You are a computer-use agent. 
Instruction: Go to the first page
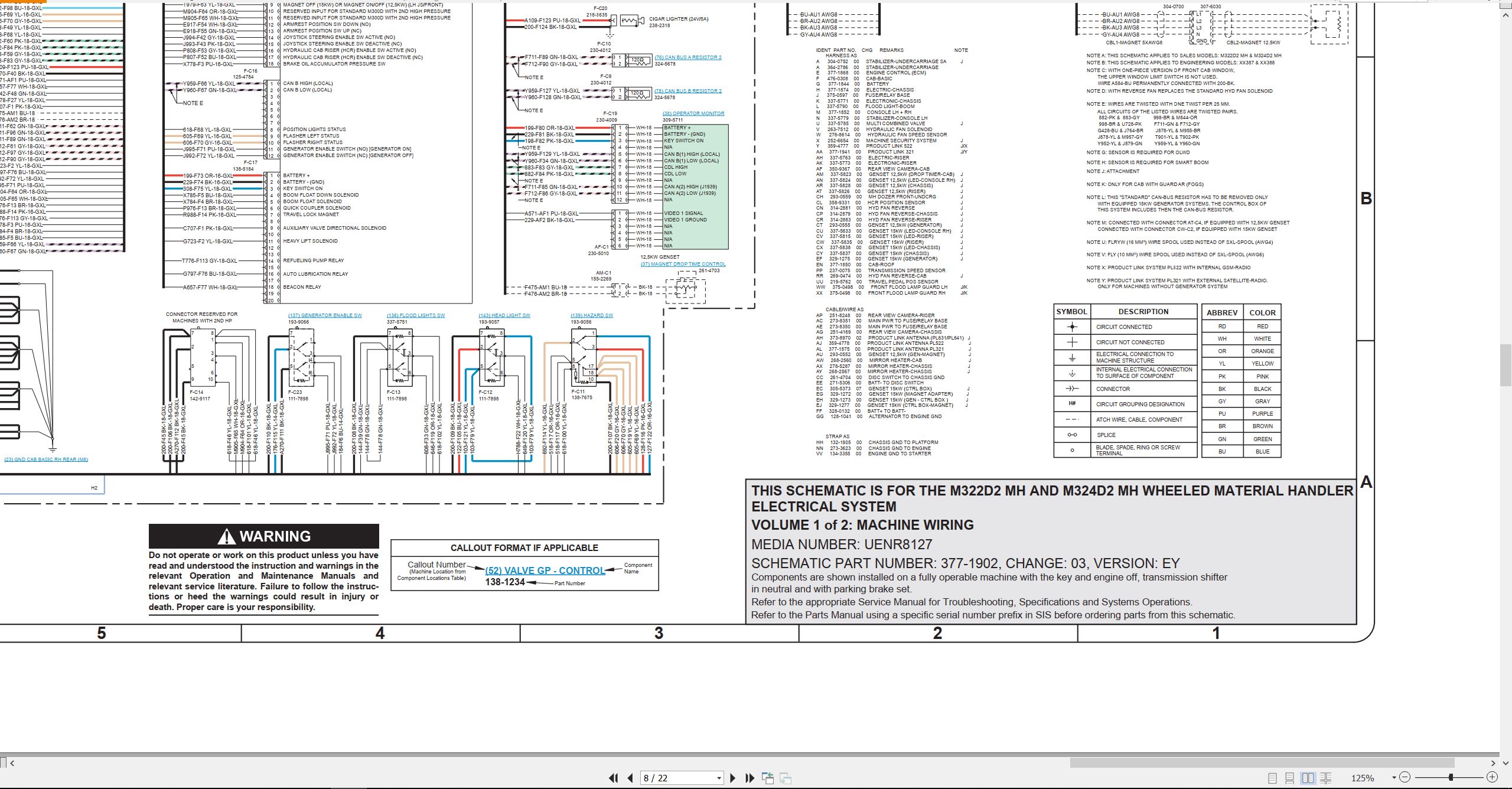[x=614, y=778]
